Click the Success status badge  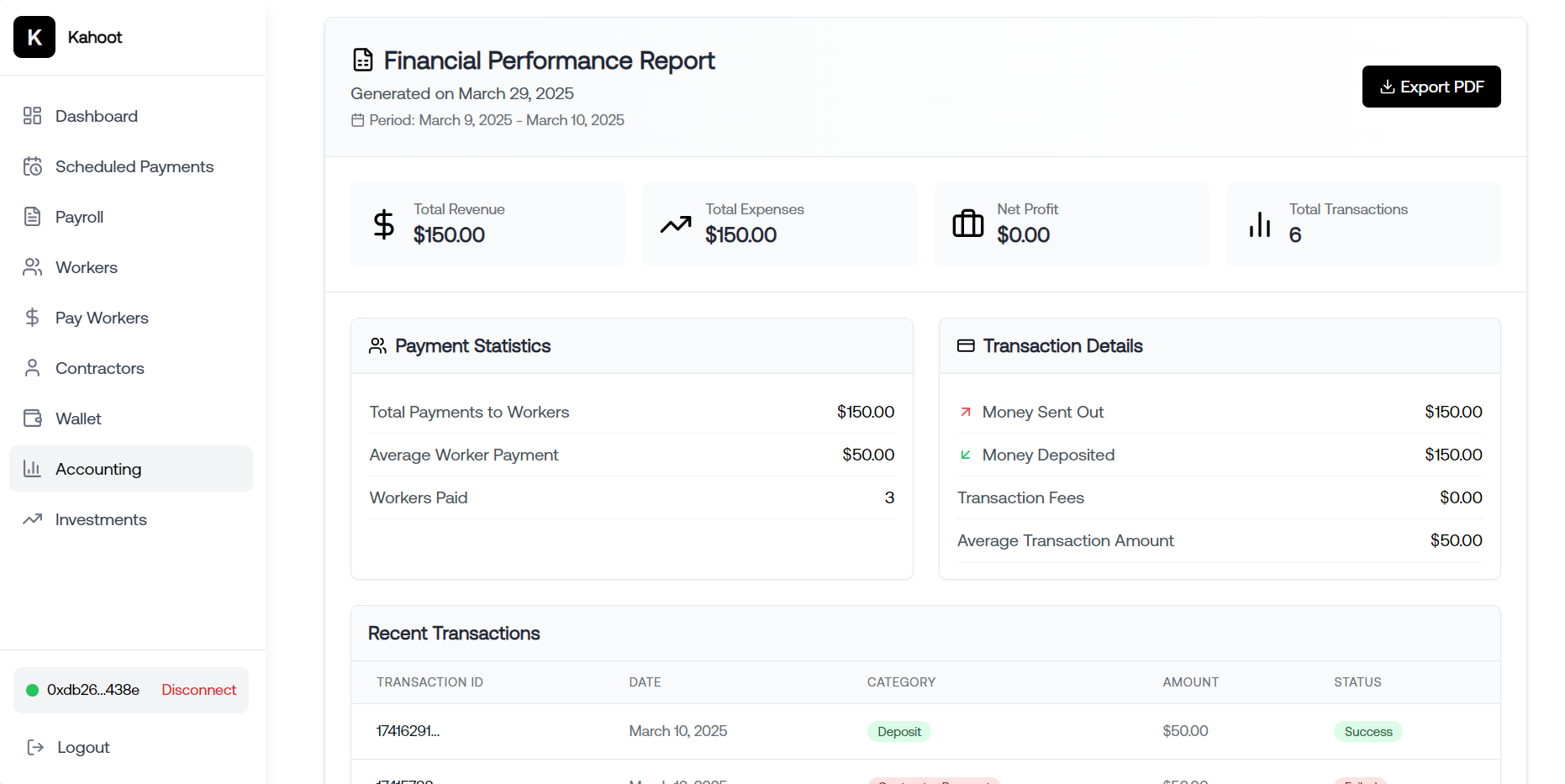point(1367,731)
